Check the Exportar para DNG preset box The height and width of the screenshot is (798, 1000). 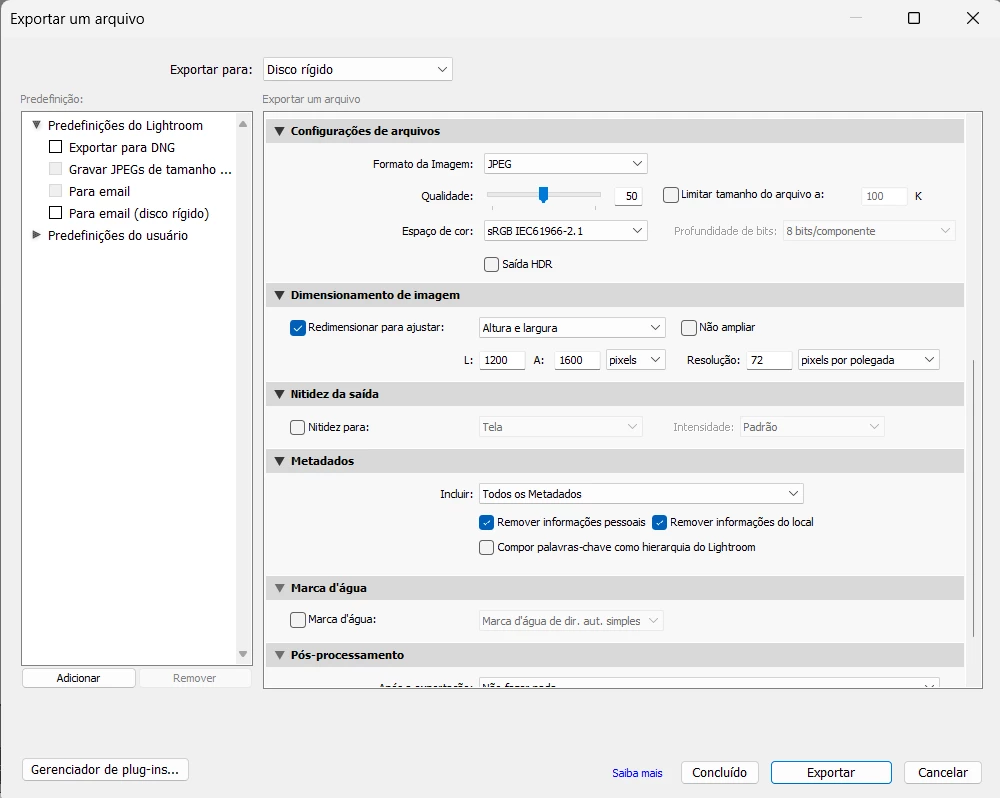55,147
